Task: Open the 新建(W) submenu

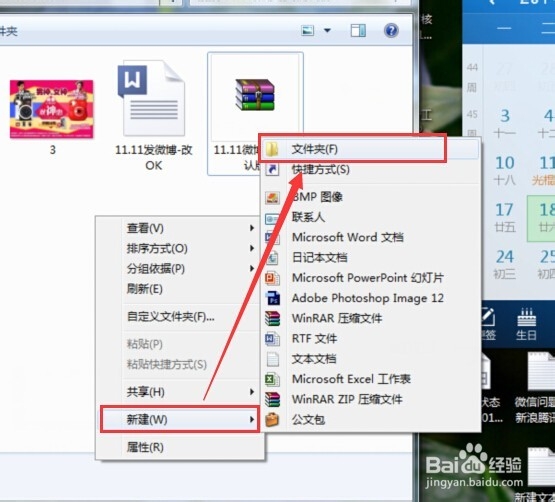Action: tap(180, 420)
